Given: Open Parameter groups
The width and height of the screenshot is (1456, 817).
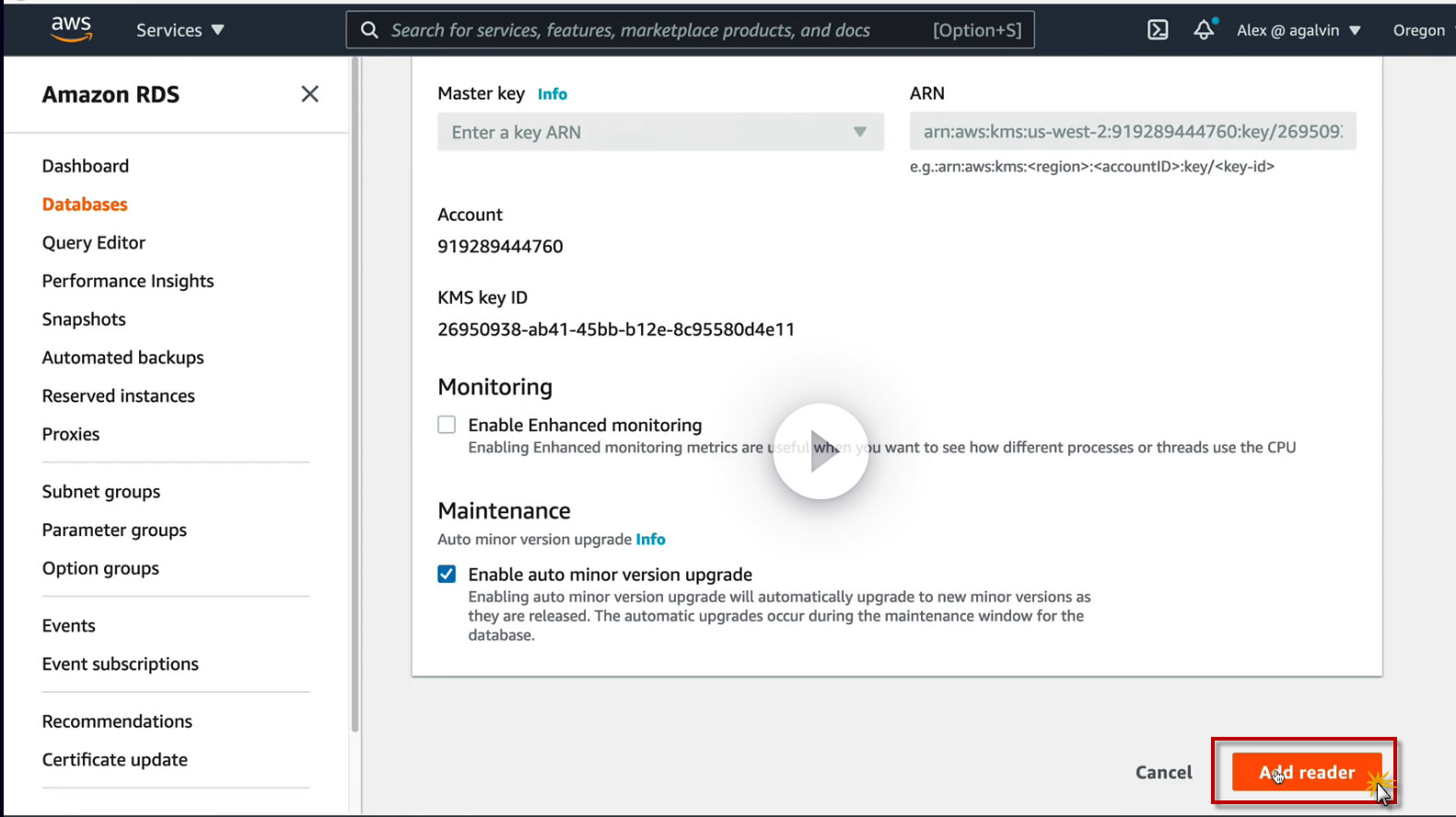Looking at the screenshot, I should point(114,530).
